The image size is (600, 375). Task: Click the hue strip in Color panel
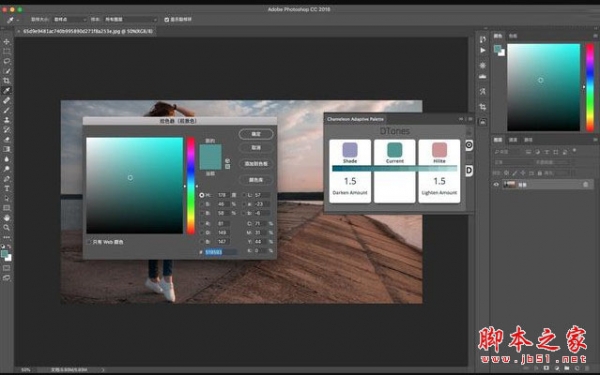click(x=590, y=87)
